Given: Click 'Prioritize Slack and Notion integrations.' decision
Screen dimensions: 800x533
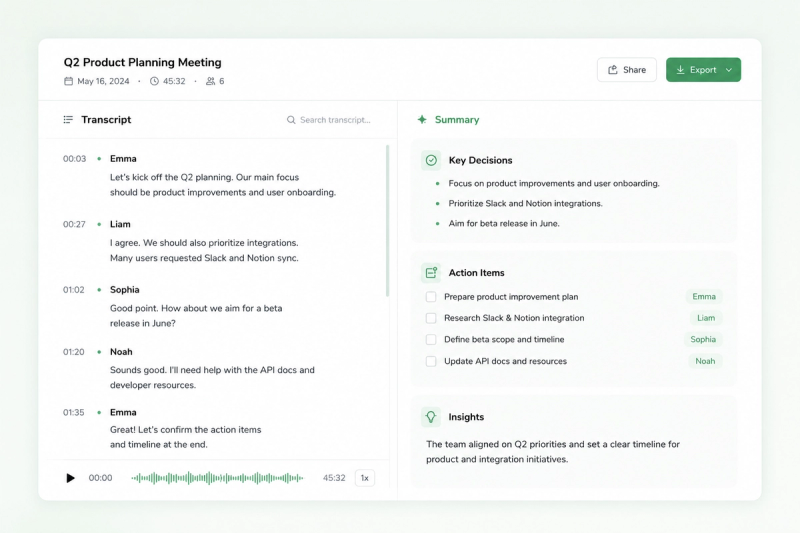Looking at the screenshot, I should [525, 203].
